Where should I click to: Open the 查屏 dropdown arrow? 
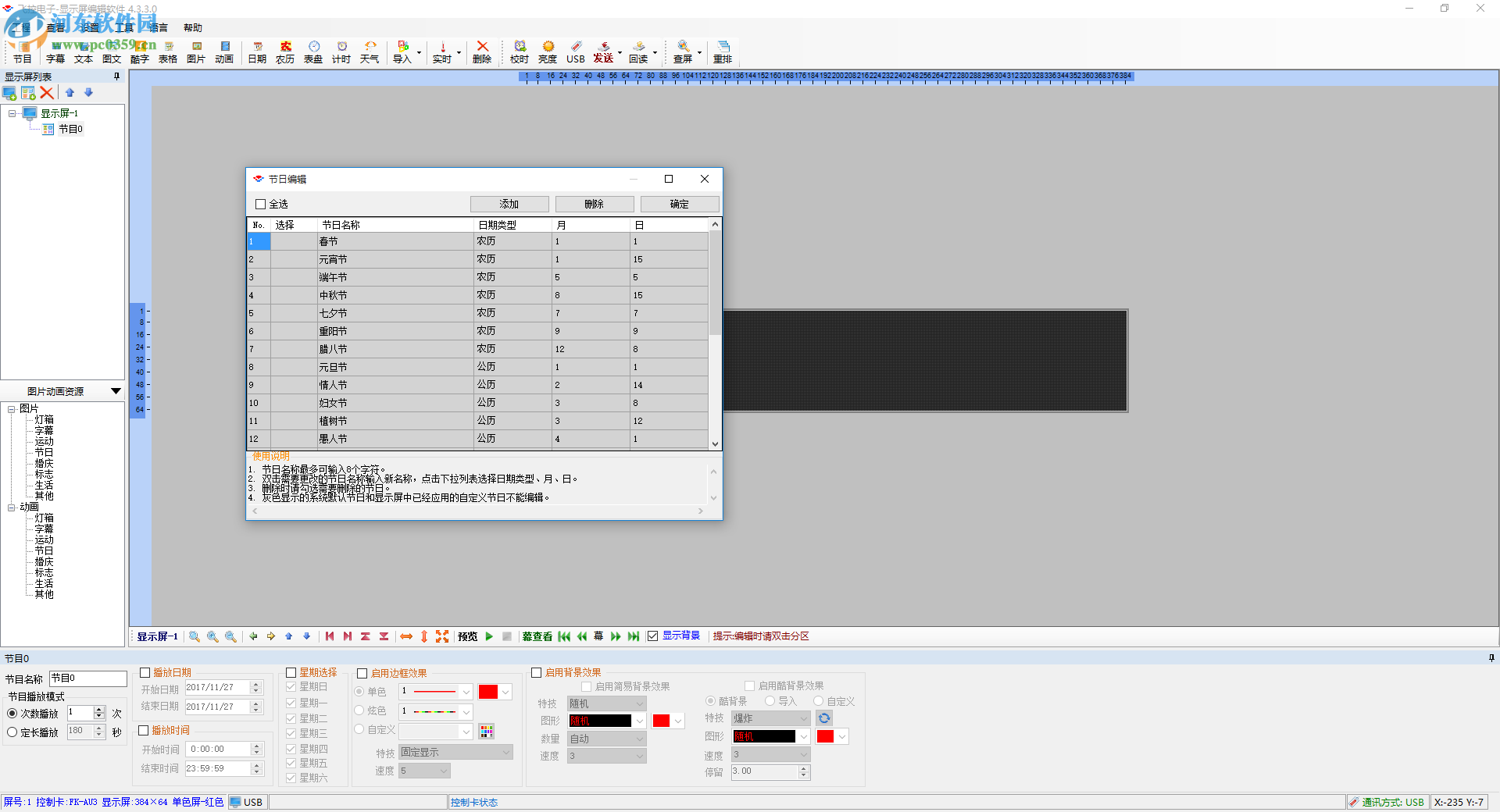point(699,53)
